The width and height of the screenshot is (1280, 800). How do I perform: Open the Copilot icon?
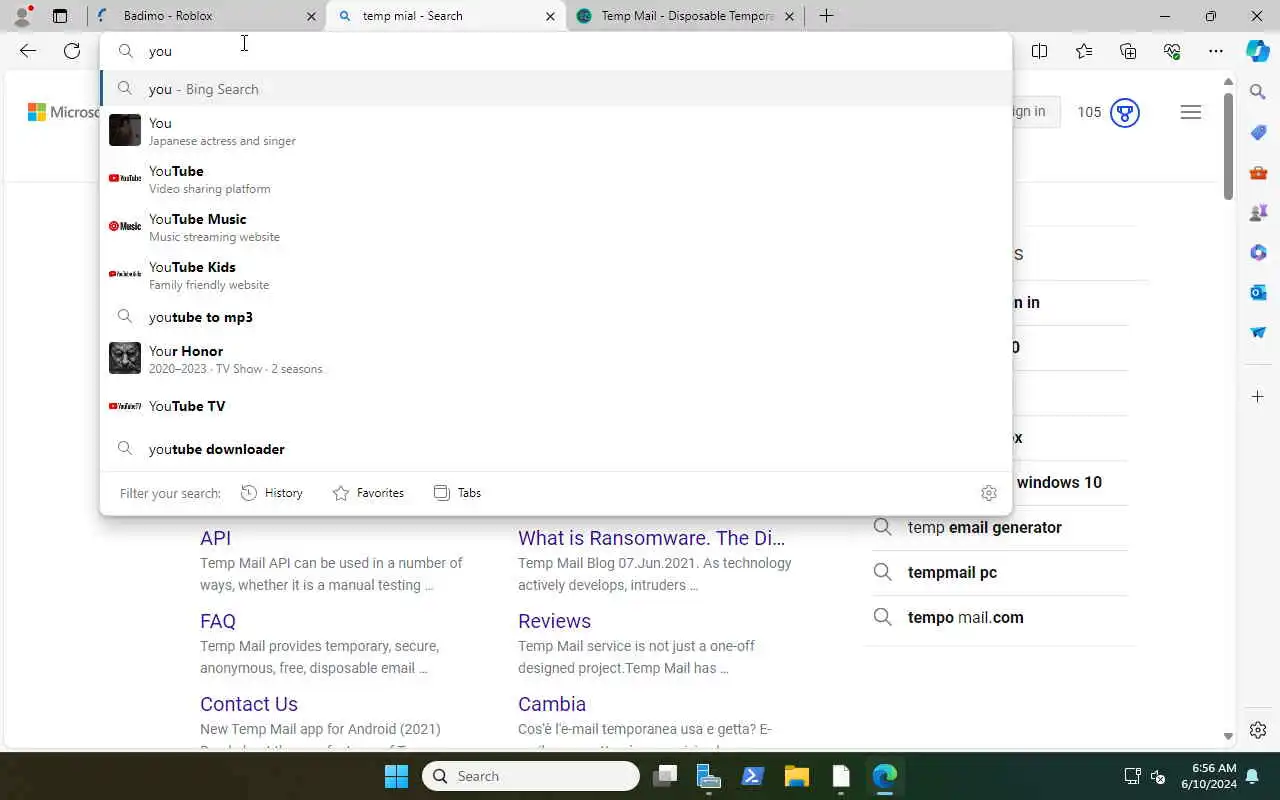(x=1258, y=51)
